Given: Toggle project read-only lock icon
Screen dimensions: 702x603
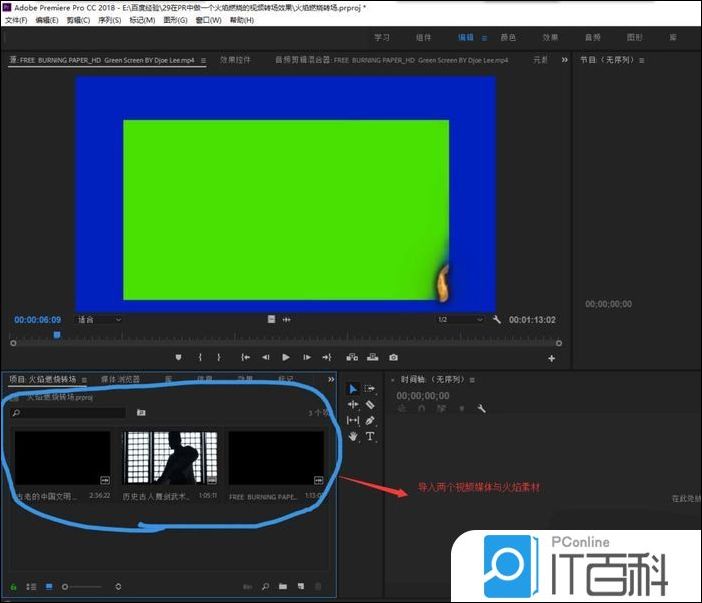Looking at the screenshot, I should point(13,586).
